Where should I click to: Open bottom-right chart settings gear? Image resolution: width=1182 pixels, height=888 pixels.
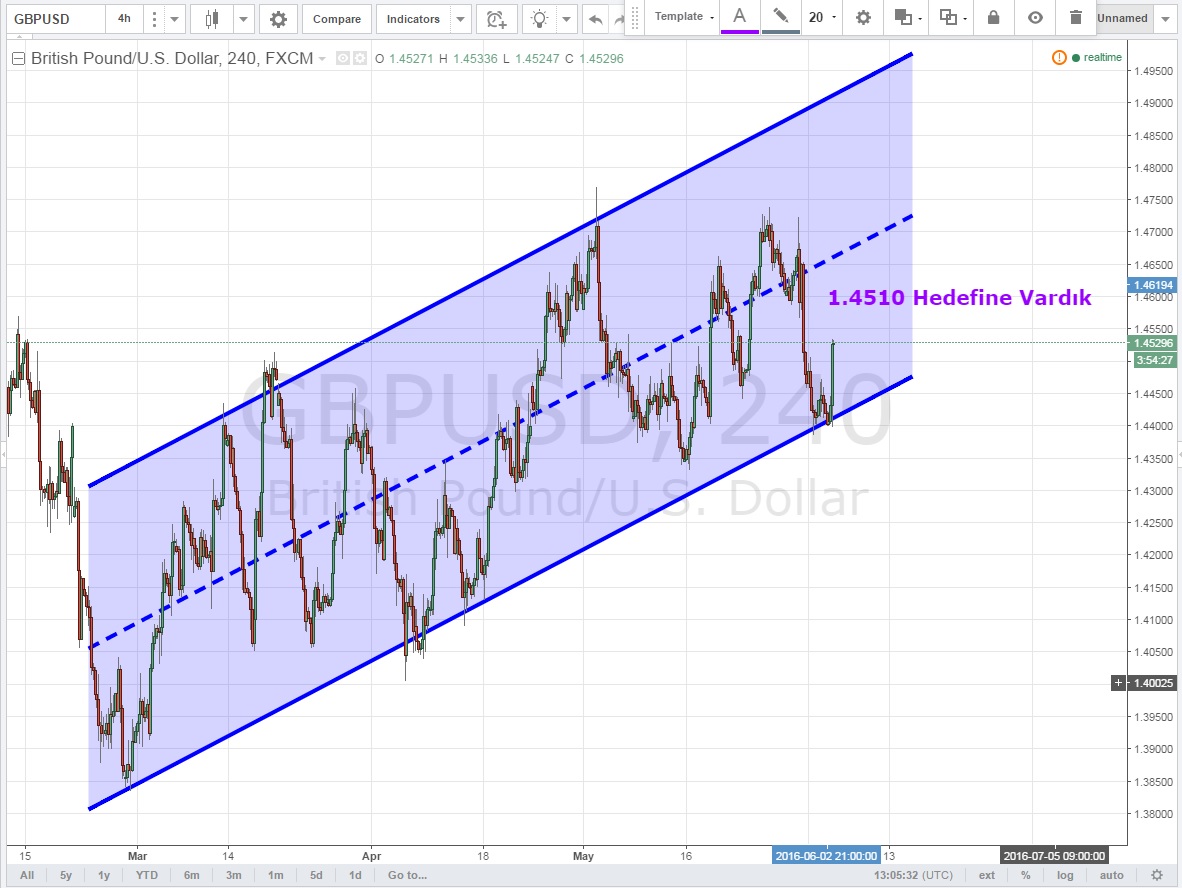point(1156,875)
